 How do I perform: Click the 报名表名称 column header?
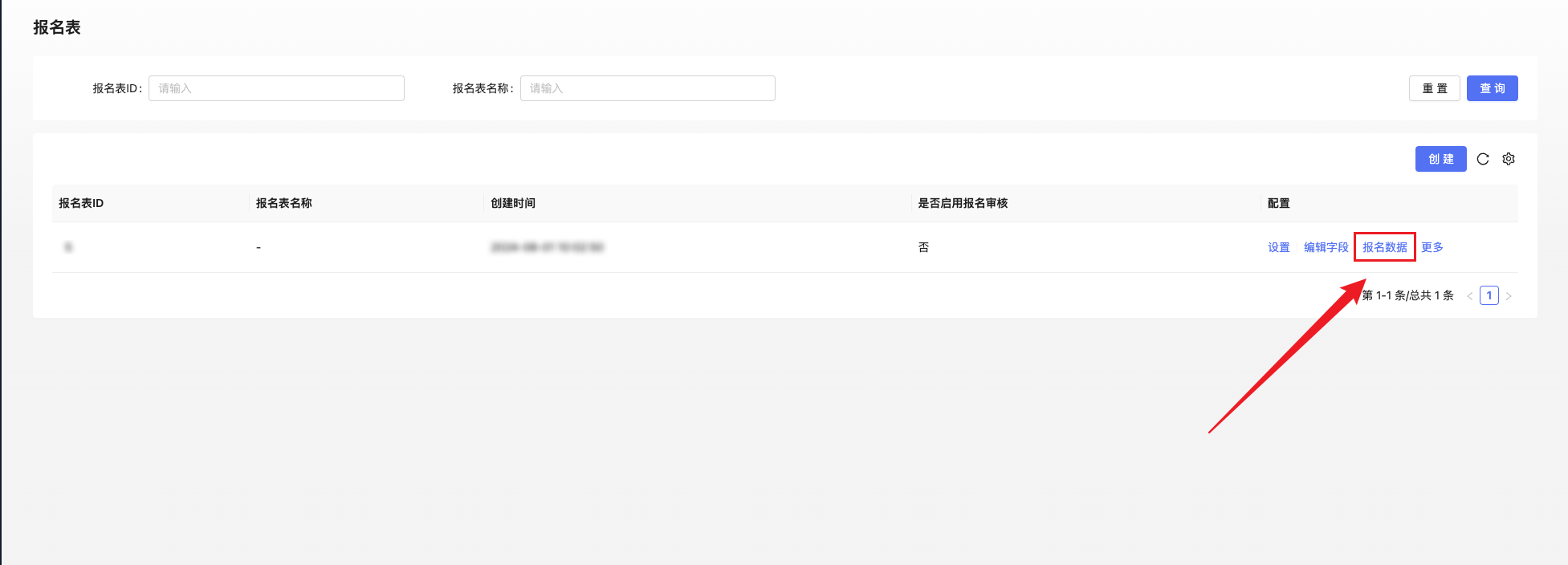284,203
